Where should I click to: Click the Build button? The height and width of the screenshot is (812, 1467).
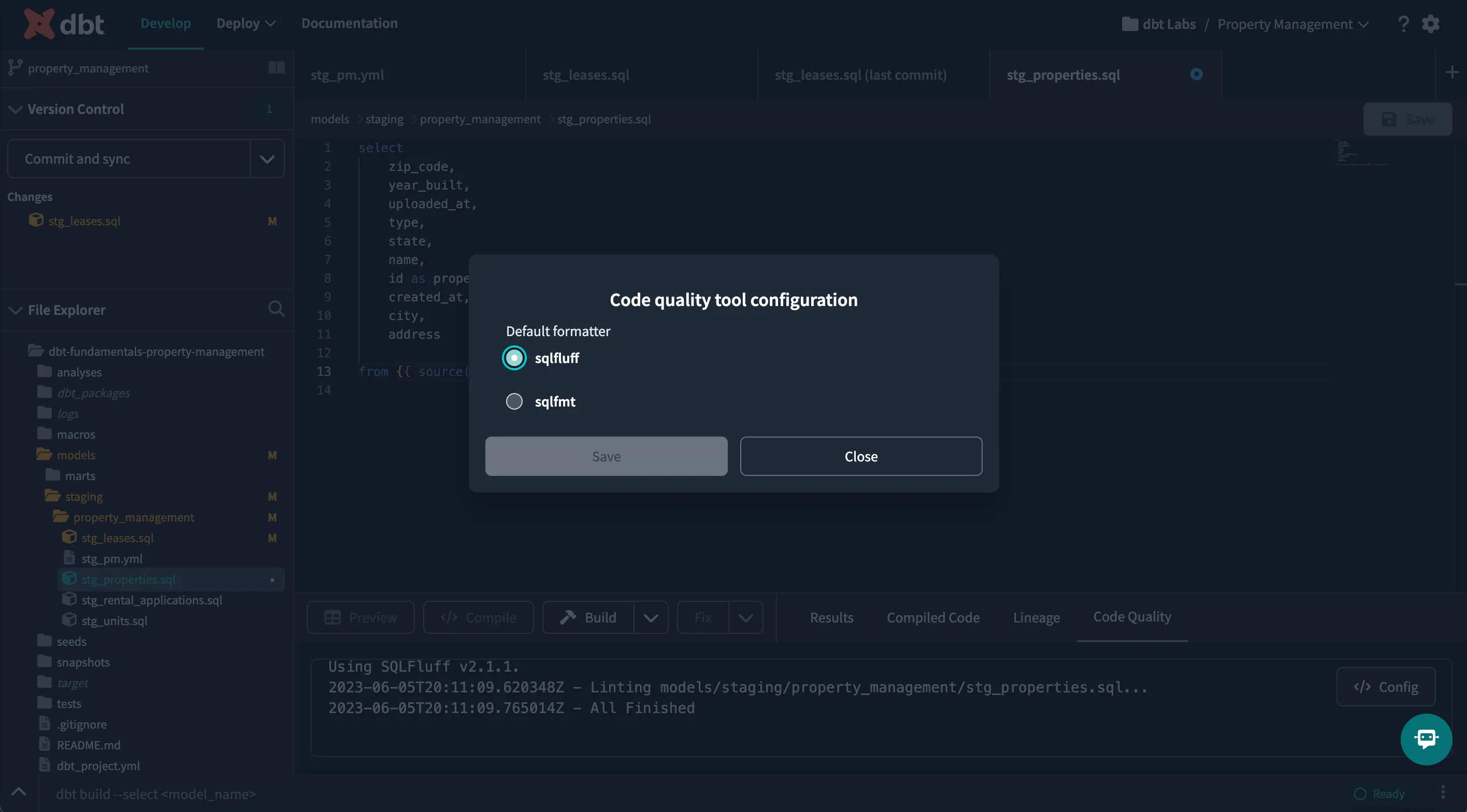click(588, 618)
